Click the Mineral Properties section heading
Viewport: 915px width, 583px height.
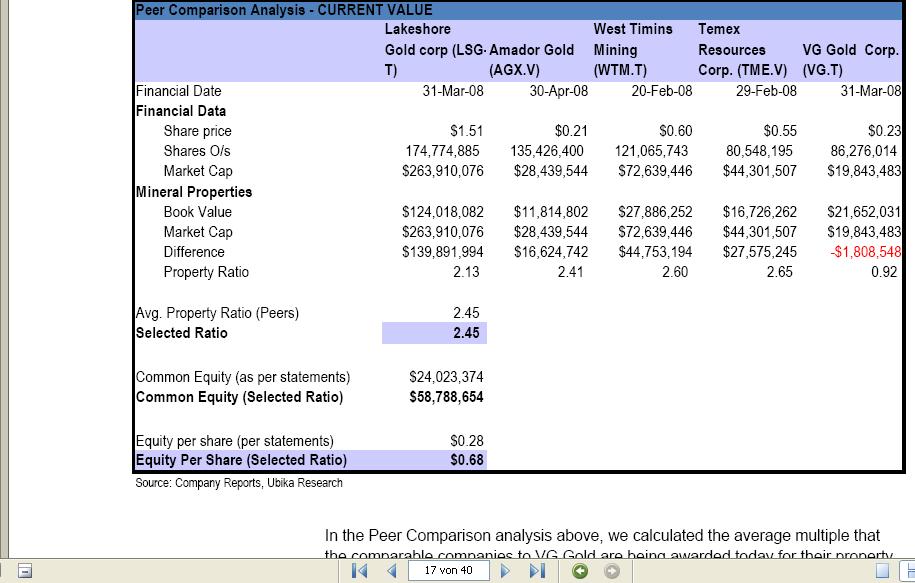[x=194, y=192]
